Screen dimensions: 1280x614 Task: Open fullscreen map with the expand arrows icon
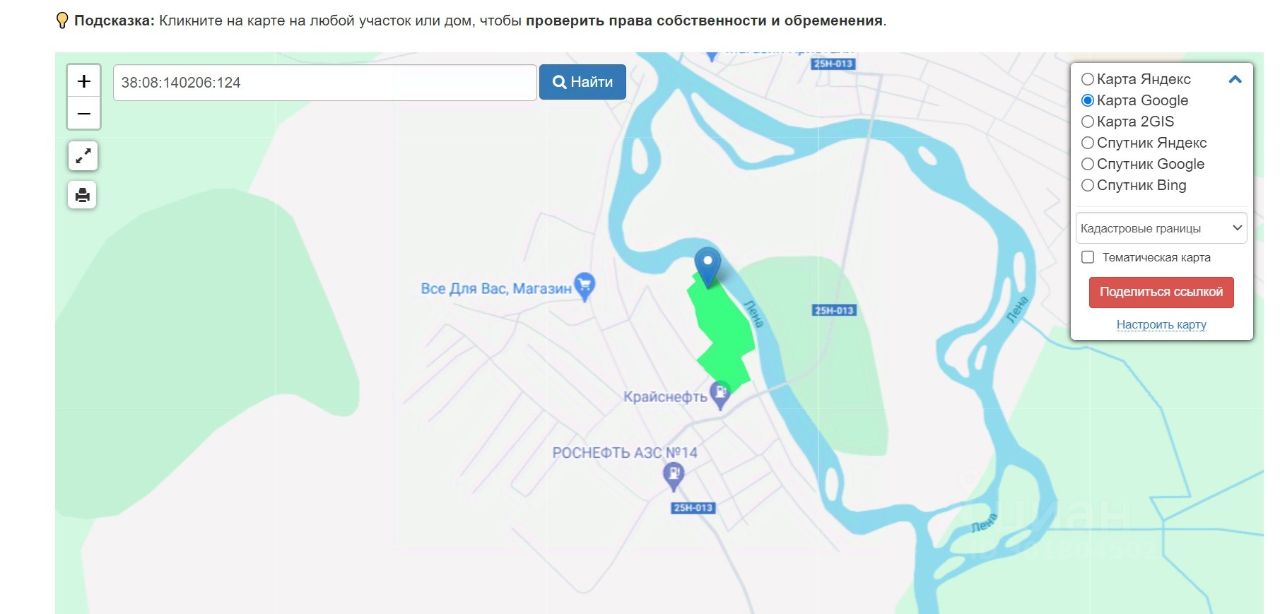click(x=83, y=155)
